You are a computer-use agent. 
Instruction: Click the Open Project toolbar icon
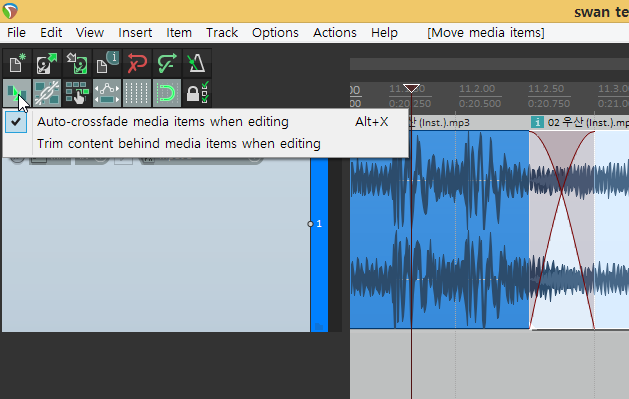47,63
